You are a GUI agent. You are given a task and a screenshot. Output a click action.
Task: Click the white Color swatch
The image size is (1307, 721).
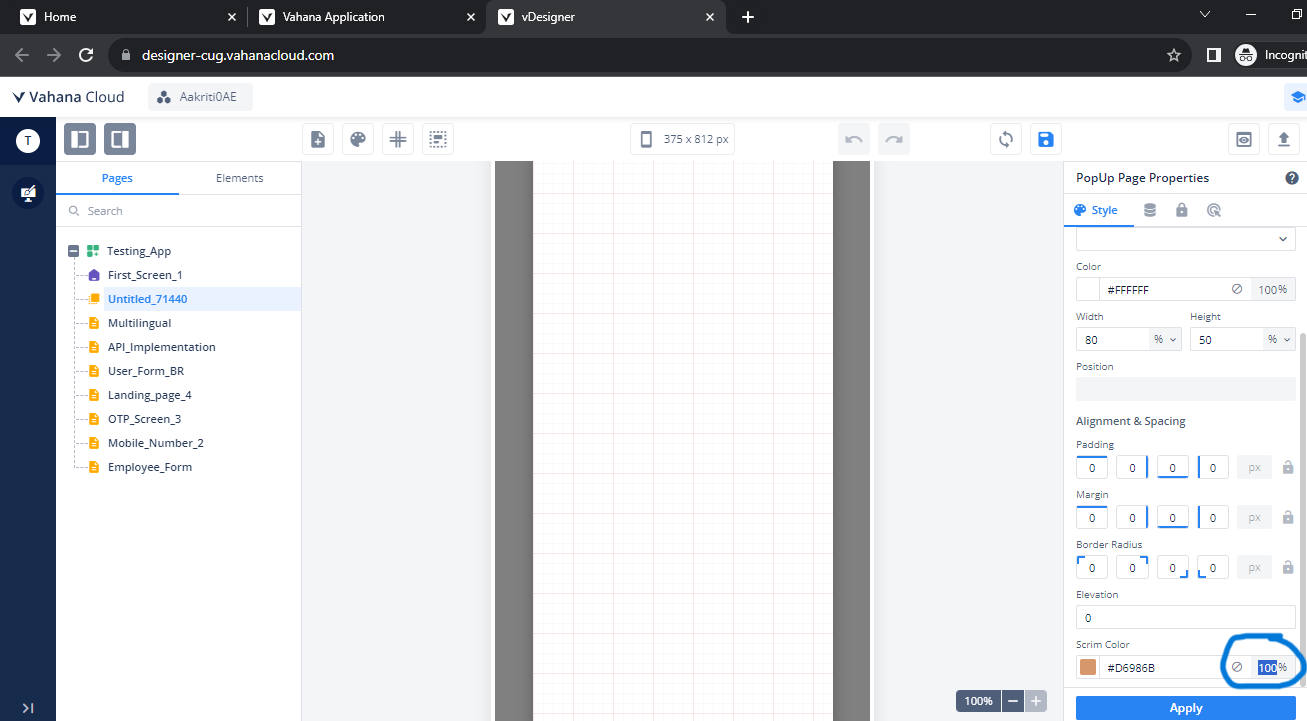[x=1088, y=289]
